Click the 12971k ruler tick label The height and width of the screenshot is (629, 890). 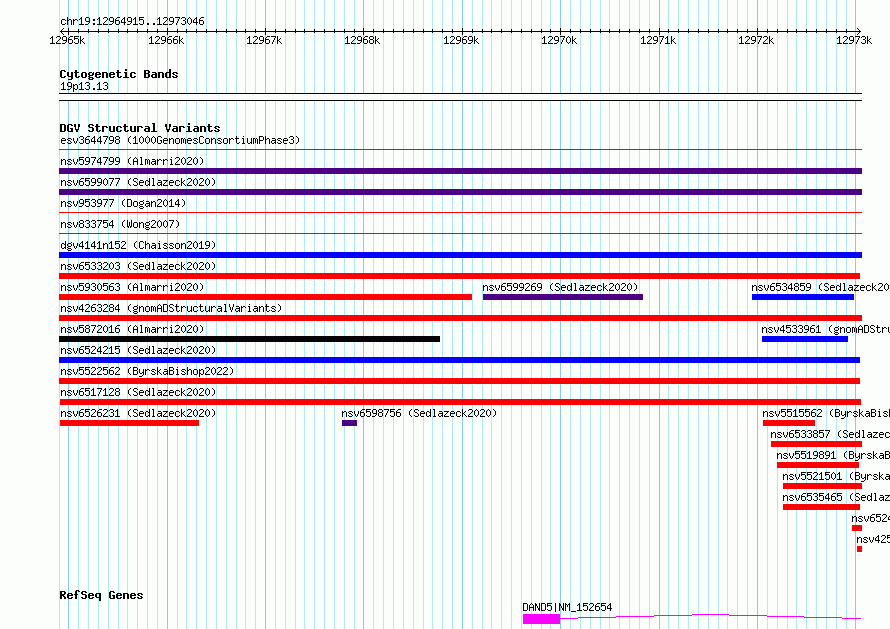pos(658,40)
